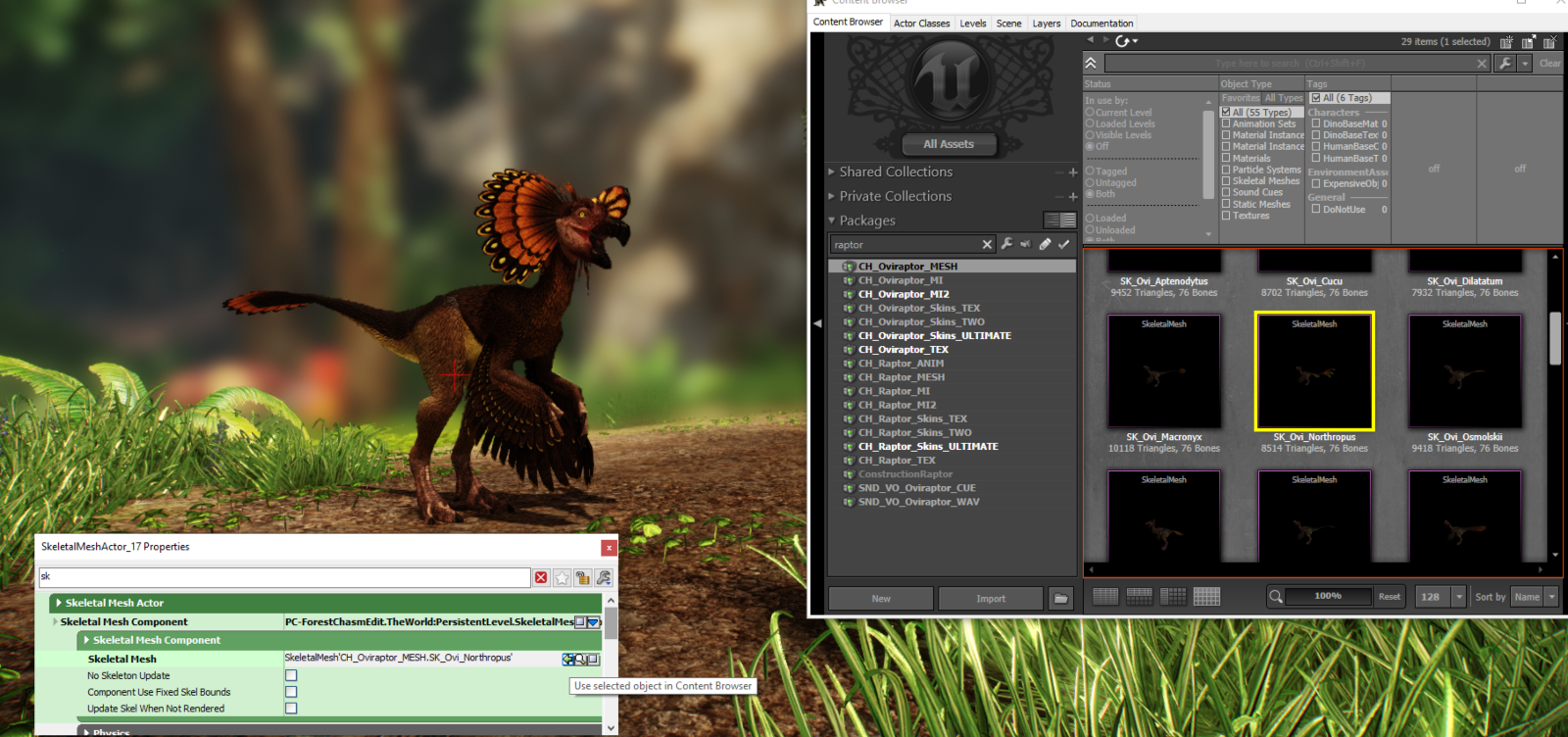
Task: Click Clear filter button
Action: [1549, 64]
